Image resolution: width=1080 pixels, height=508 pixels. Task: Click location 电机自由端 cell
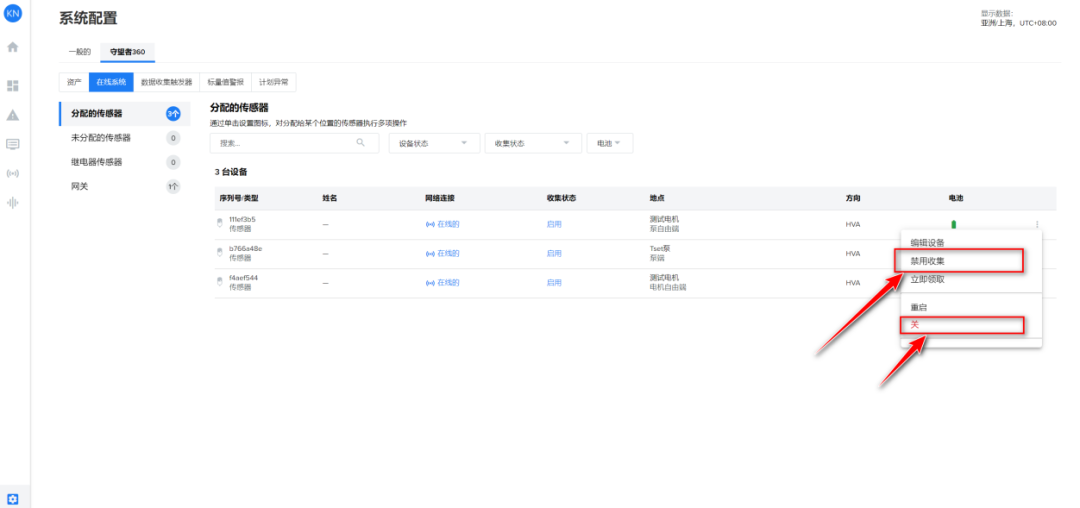coord(668,287)
